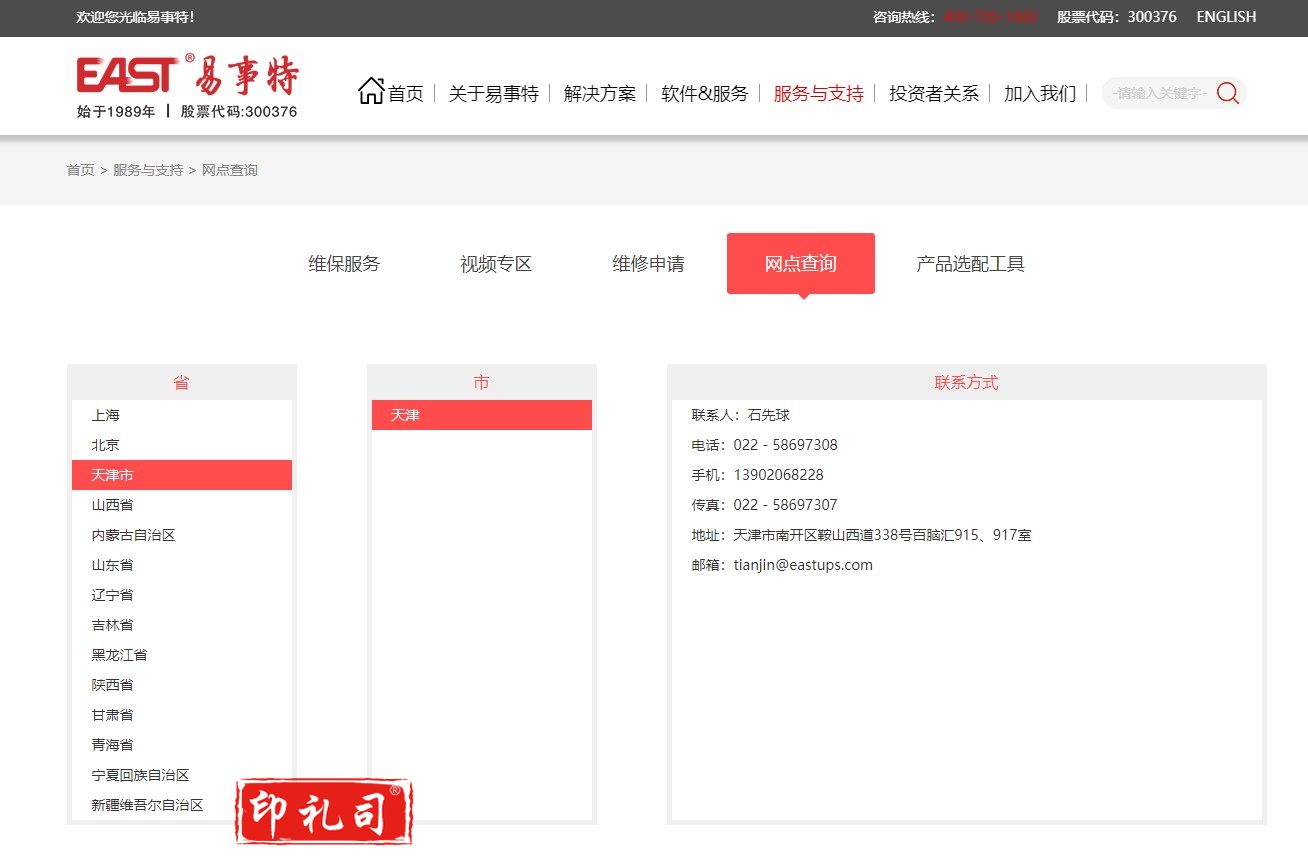This screenshot has width=1308, height=856.
Task: Go to 投资者关系 in navigation
Action: (933, 94)
